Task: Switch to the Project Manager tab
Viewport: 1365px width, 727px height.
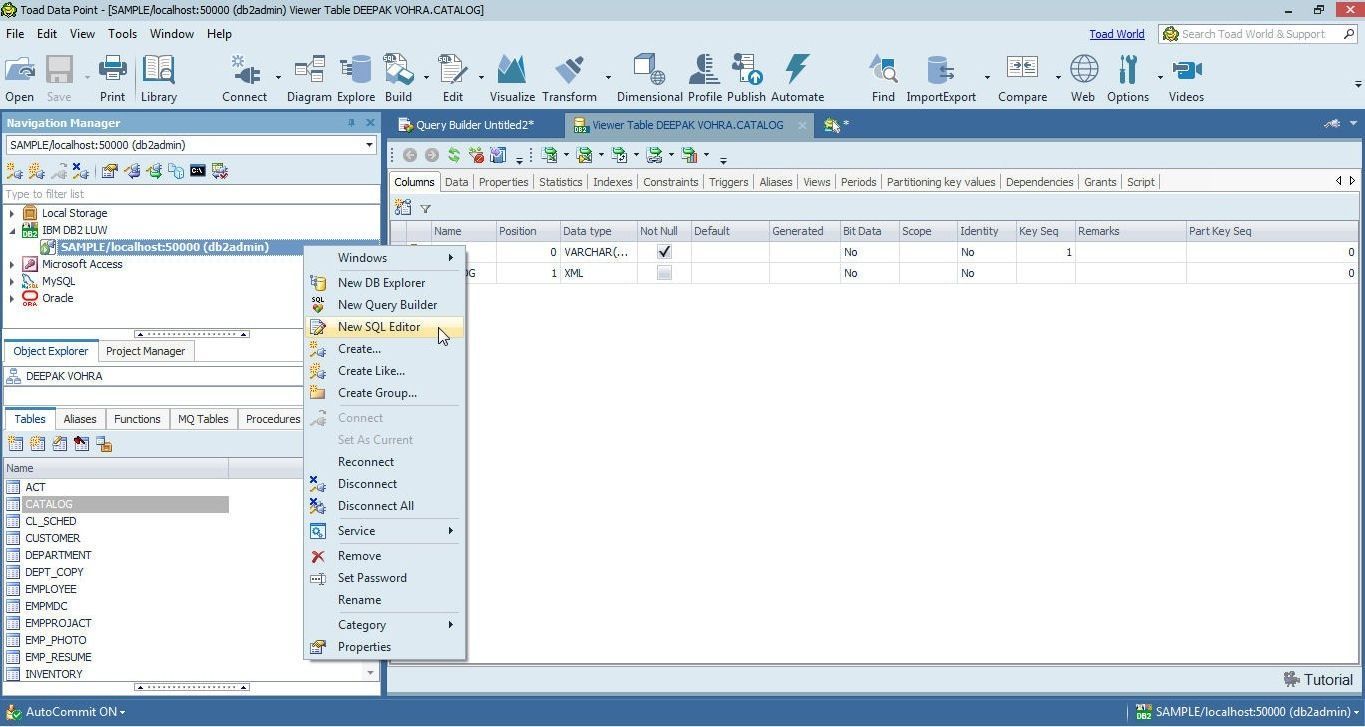Action: (145, 351)
